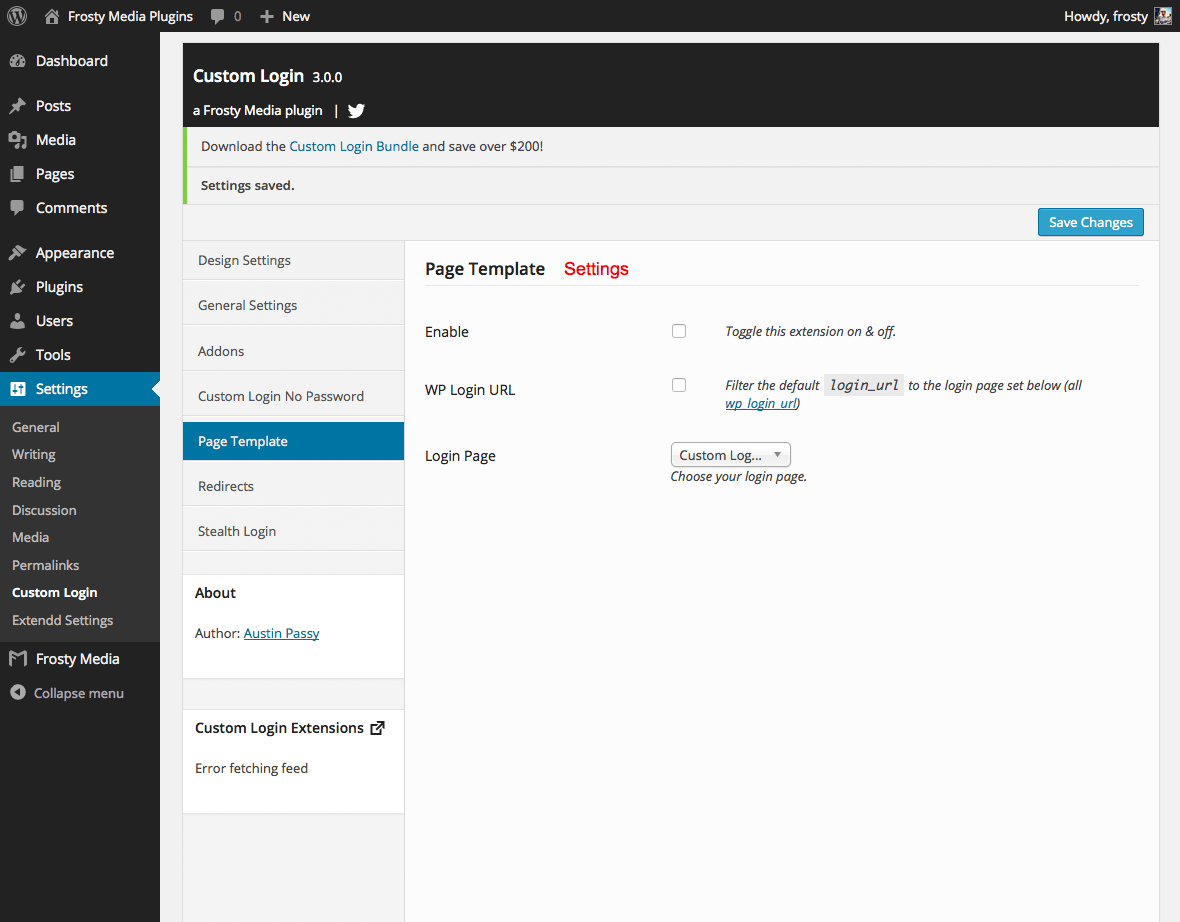Open the Custom Login Bundle link

click(354, 146)
